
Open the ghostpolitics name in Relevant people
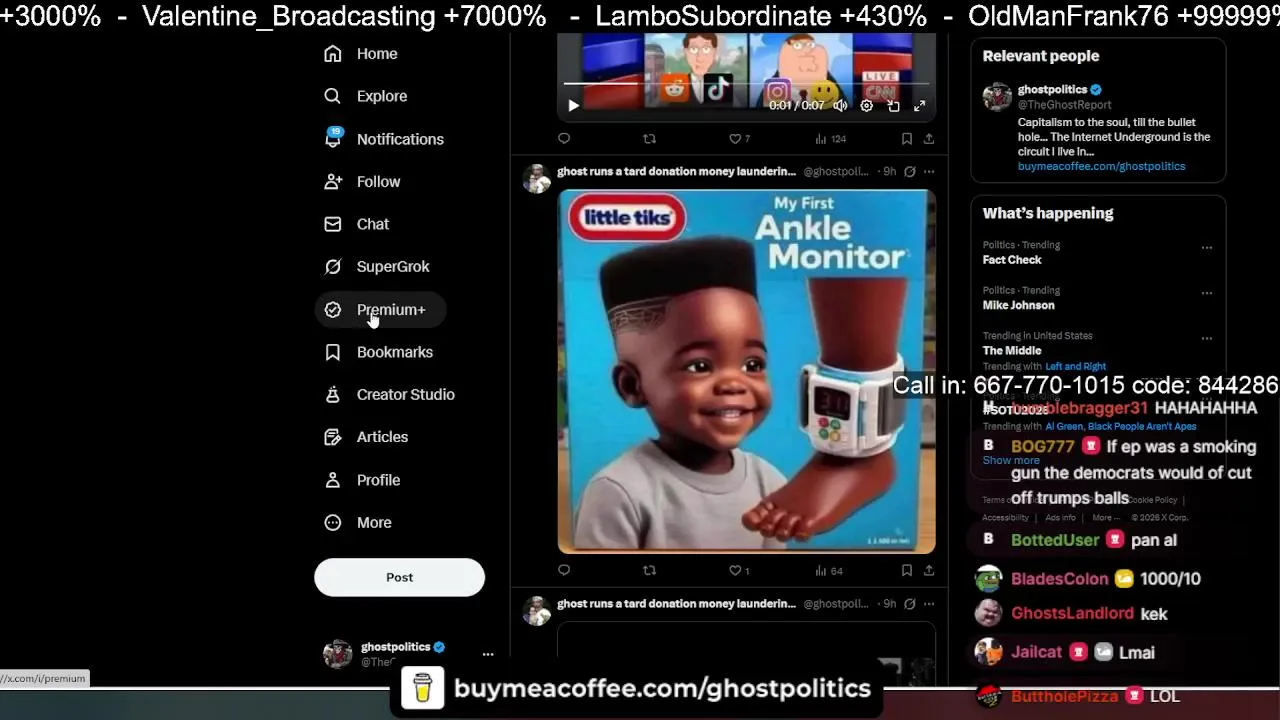[1052, 89]
